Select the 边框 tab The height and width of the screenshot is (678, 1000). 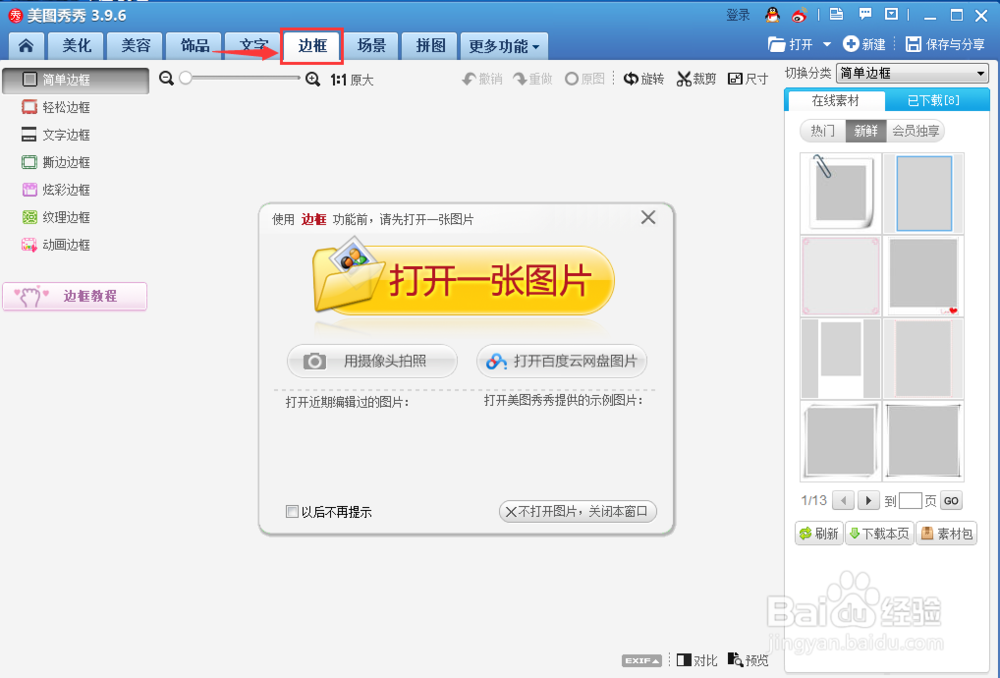point(312,46)
